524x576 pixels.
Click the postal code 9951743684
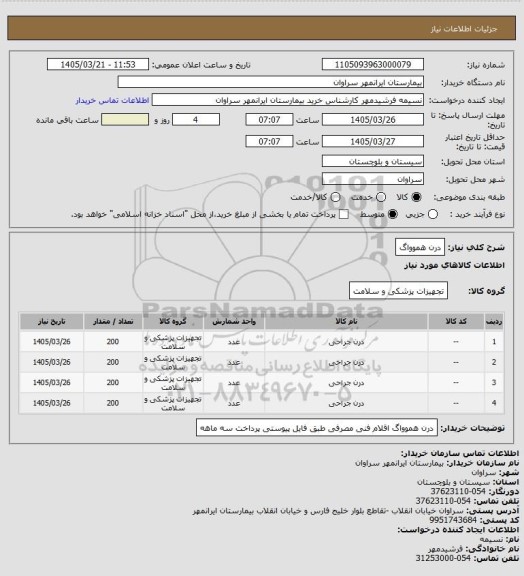pos(453,520)
